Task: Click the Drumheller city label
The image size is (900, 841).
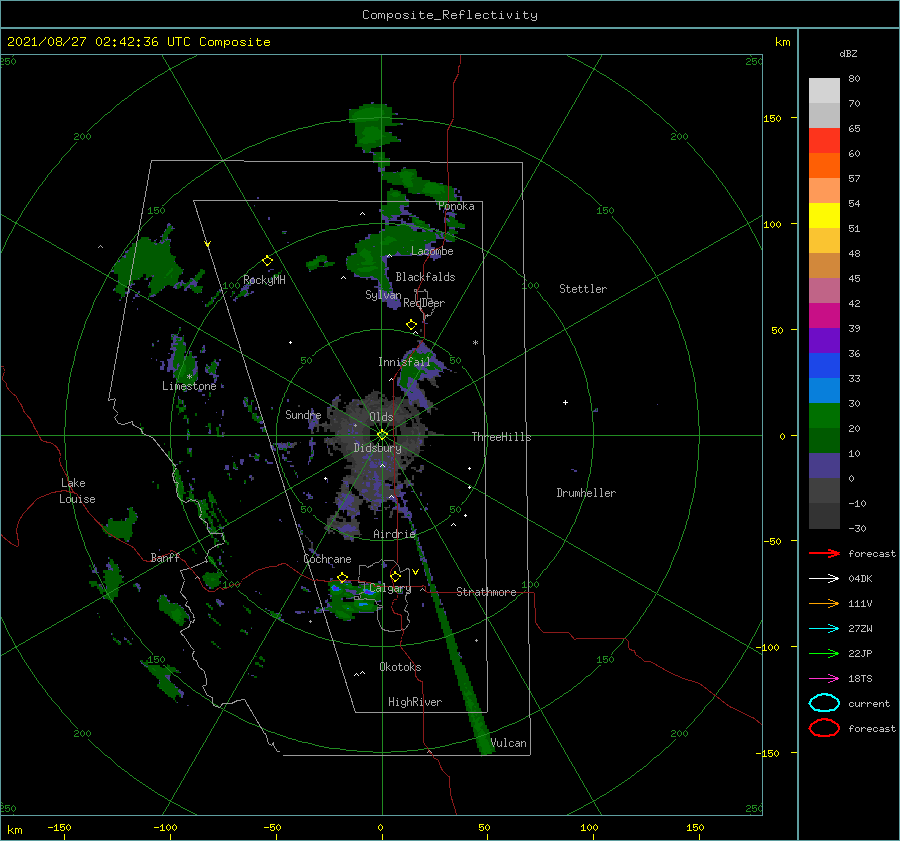Action: click(x=586, y=493)
